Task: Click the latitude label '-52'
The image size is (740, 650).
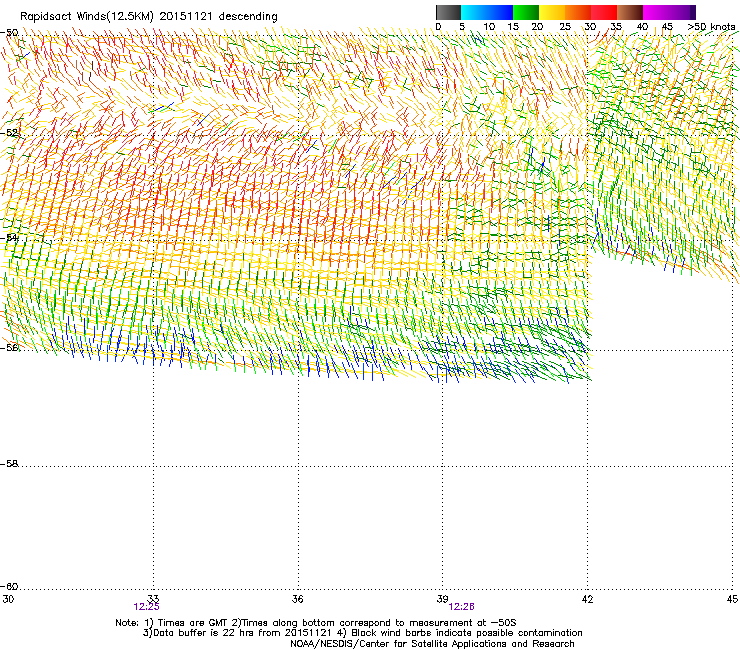Action: click(9, 133)
